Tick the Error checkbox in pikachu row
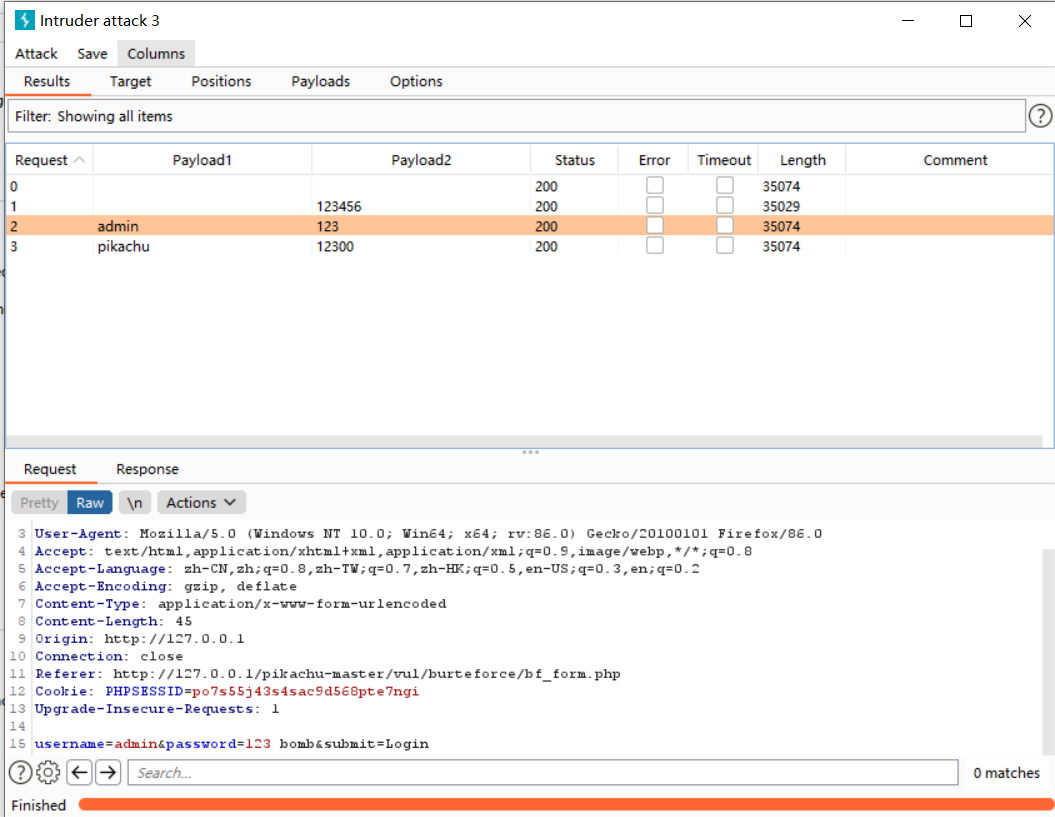The width and height of the screenshot is (1055, 817). pos(655,246)
